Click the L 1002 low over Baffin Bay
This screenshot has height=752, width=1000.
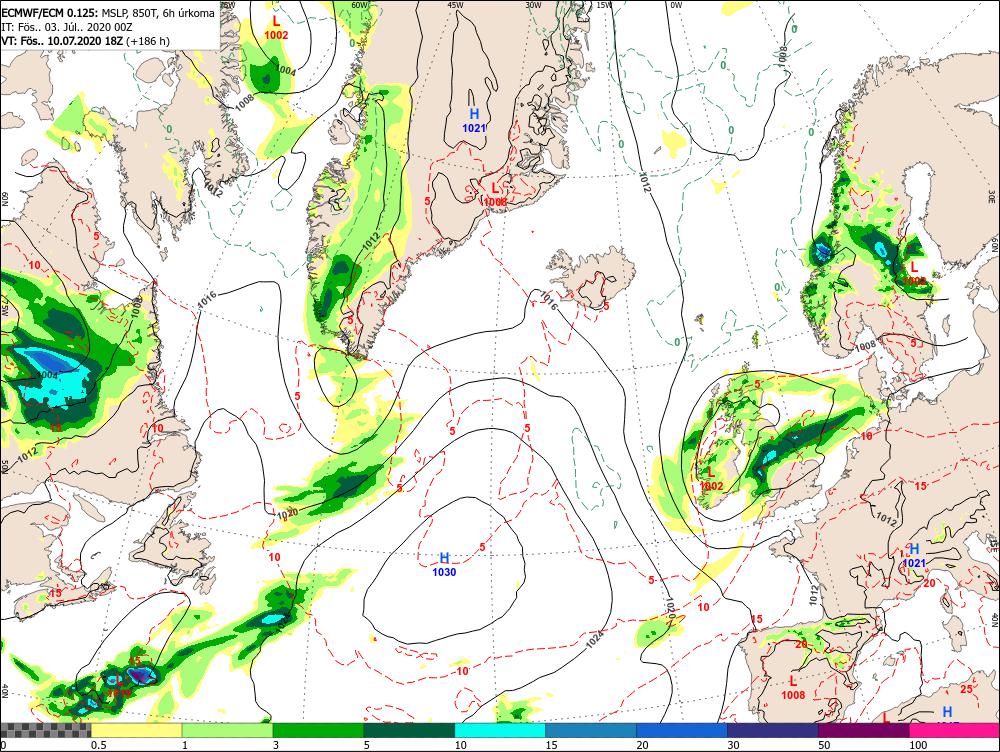[276, 28]
